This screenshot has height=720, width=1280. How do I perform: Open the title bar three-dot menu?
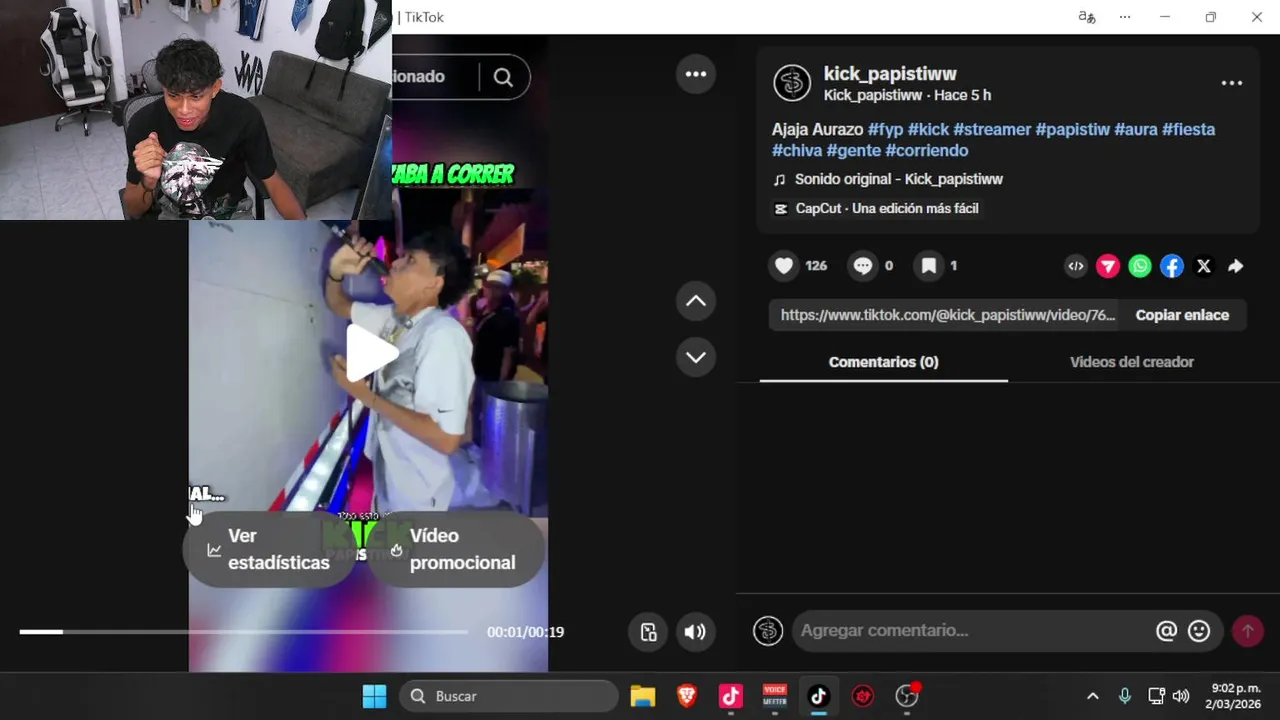click(x=1125, y=17)
